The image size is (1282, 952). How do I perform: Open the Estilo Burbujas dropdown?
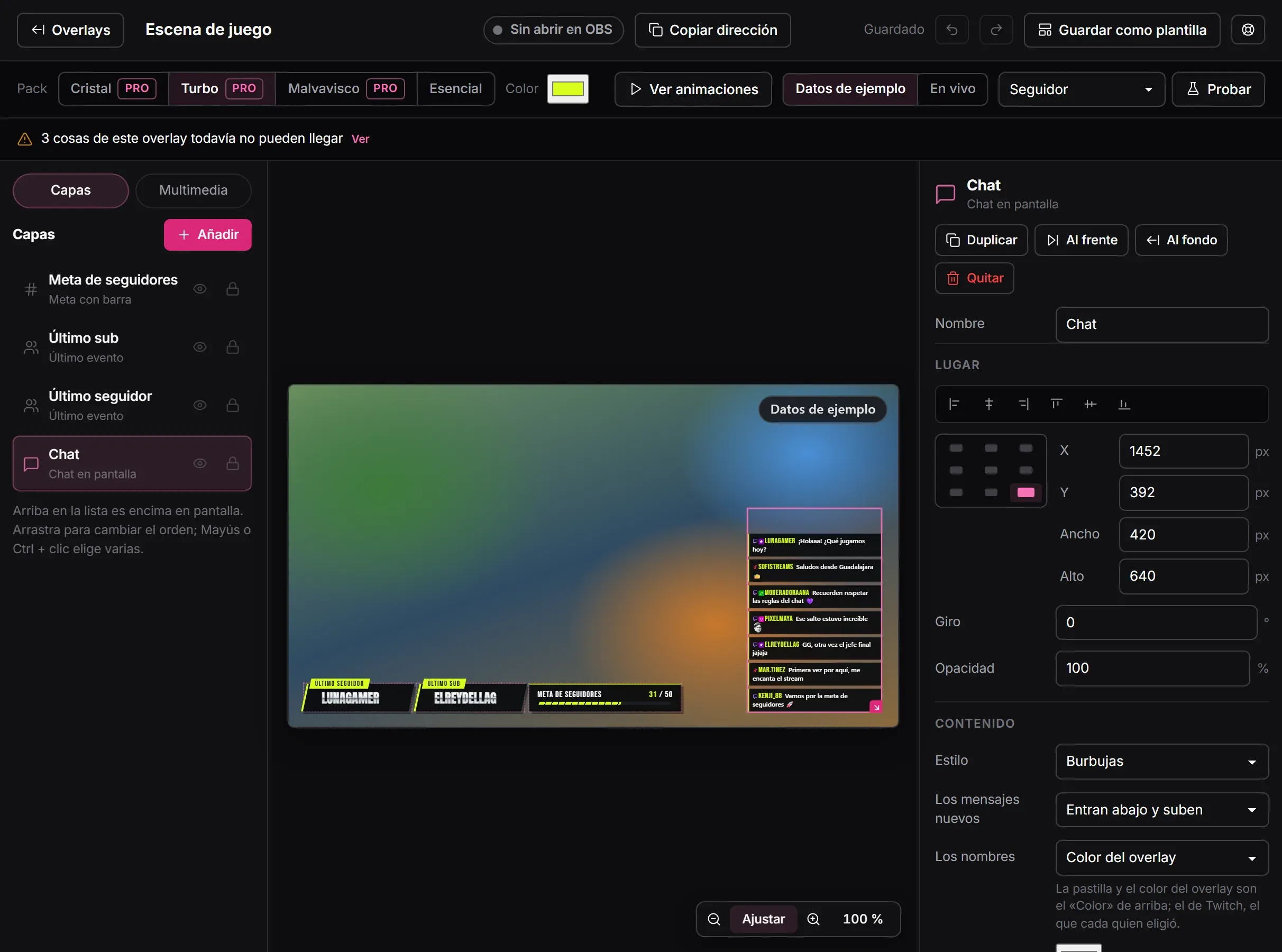tap(1161, 761)
